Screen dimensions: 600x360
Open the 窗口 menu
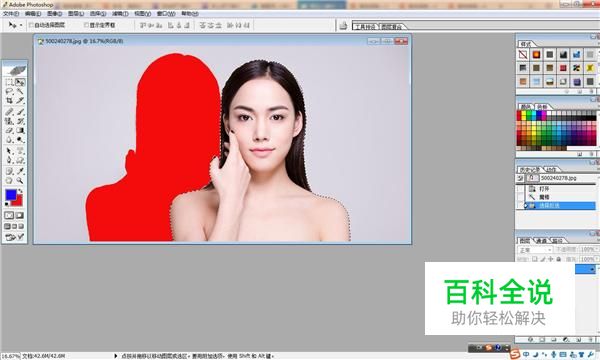tap(166, 14)
